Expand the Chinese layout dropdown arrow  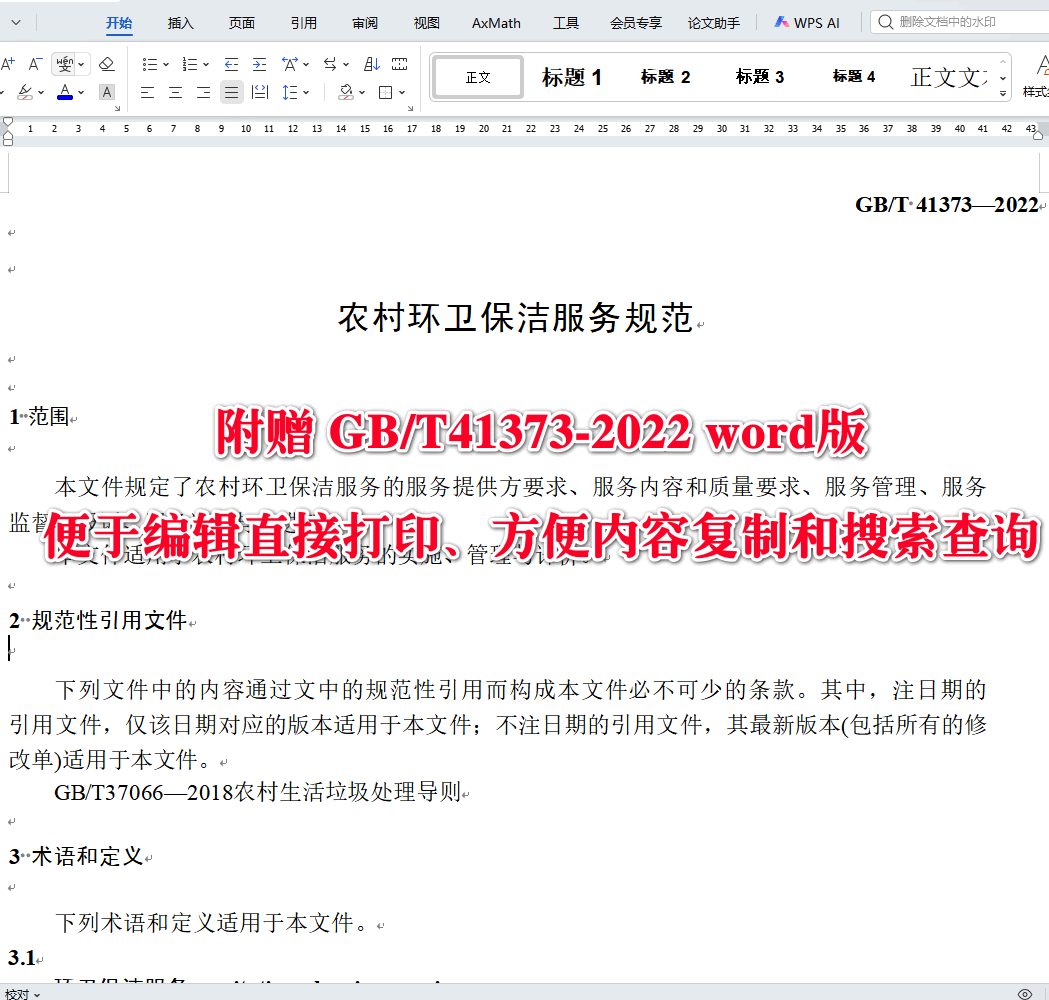pos(306,64)
